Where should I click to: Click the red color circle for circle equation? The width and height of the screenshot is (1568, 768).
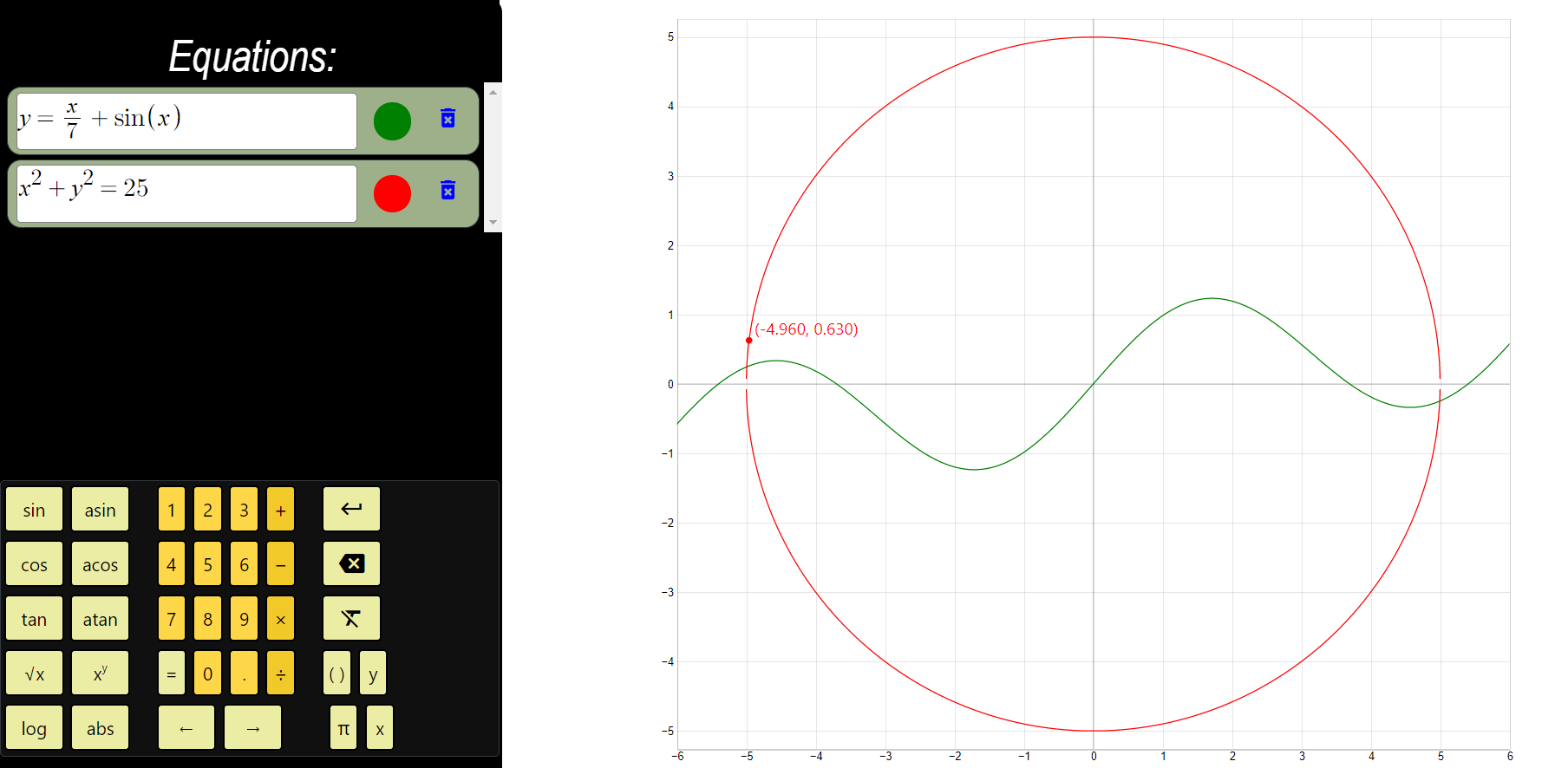pyautogui.click(x=392, y=193)
